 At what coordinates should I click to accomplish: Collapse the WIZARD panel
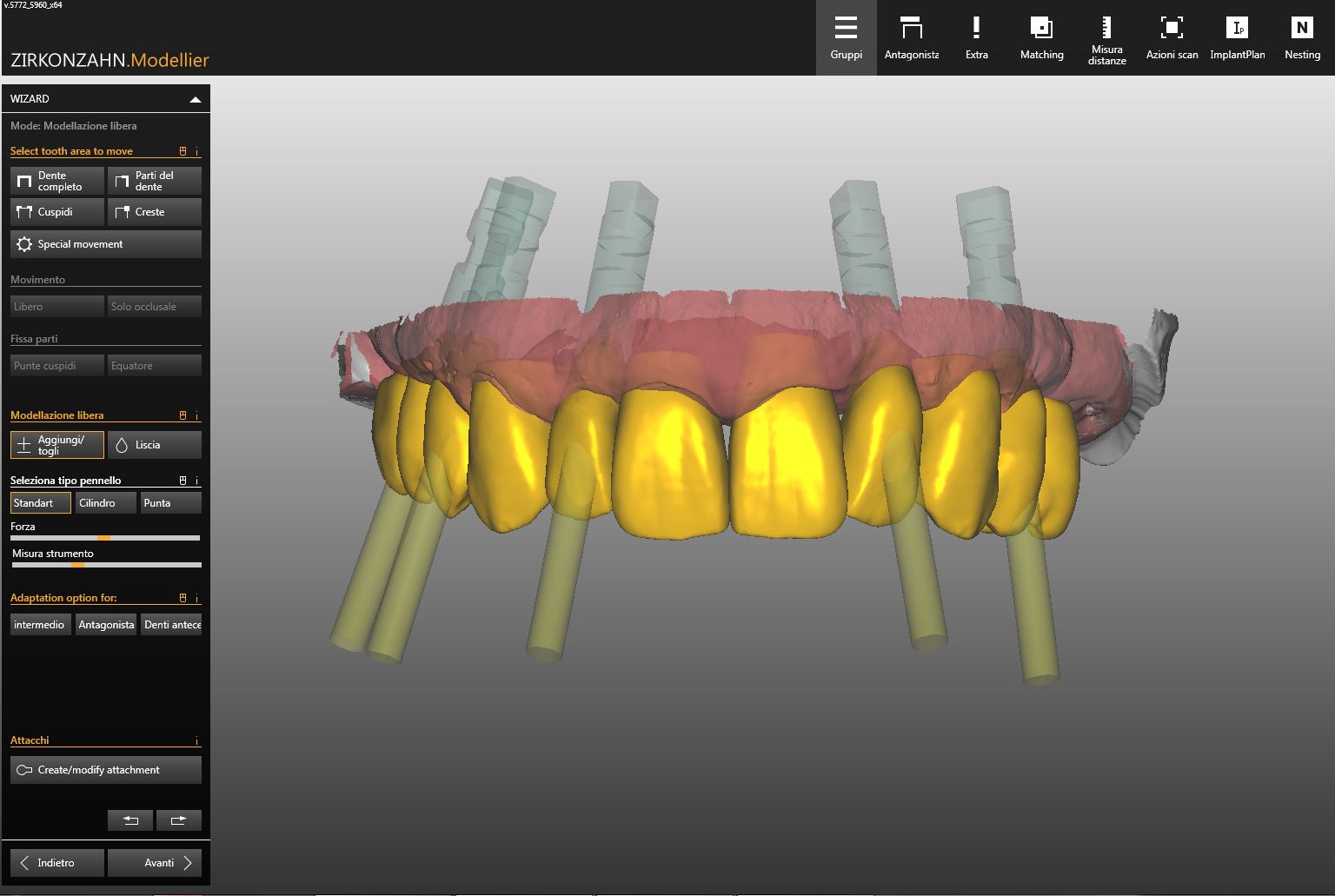click(196, 99)
